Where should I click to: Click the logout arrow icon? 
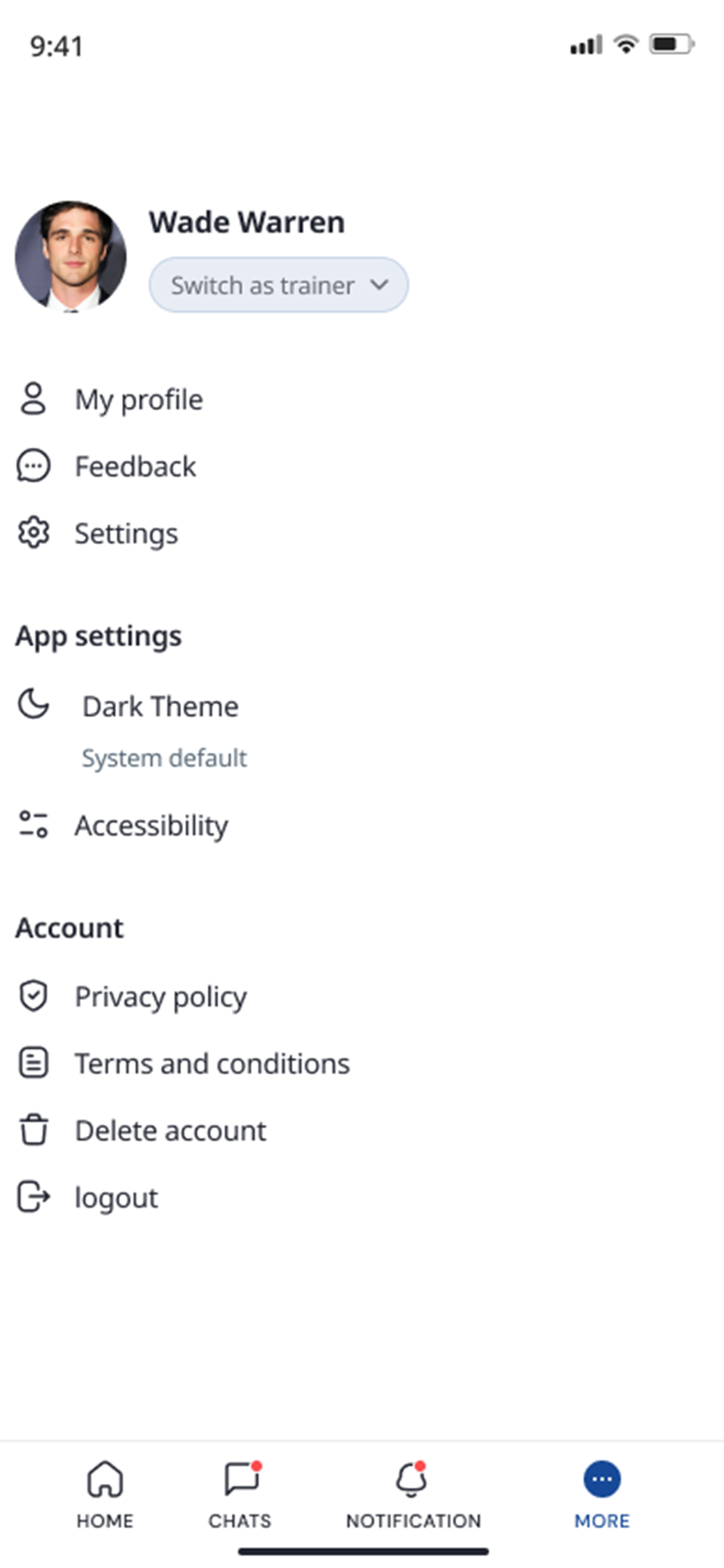[33, 1197]
